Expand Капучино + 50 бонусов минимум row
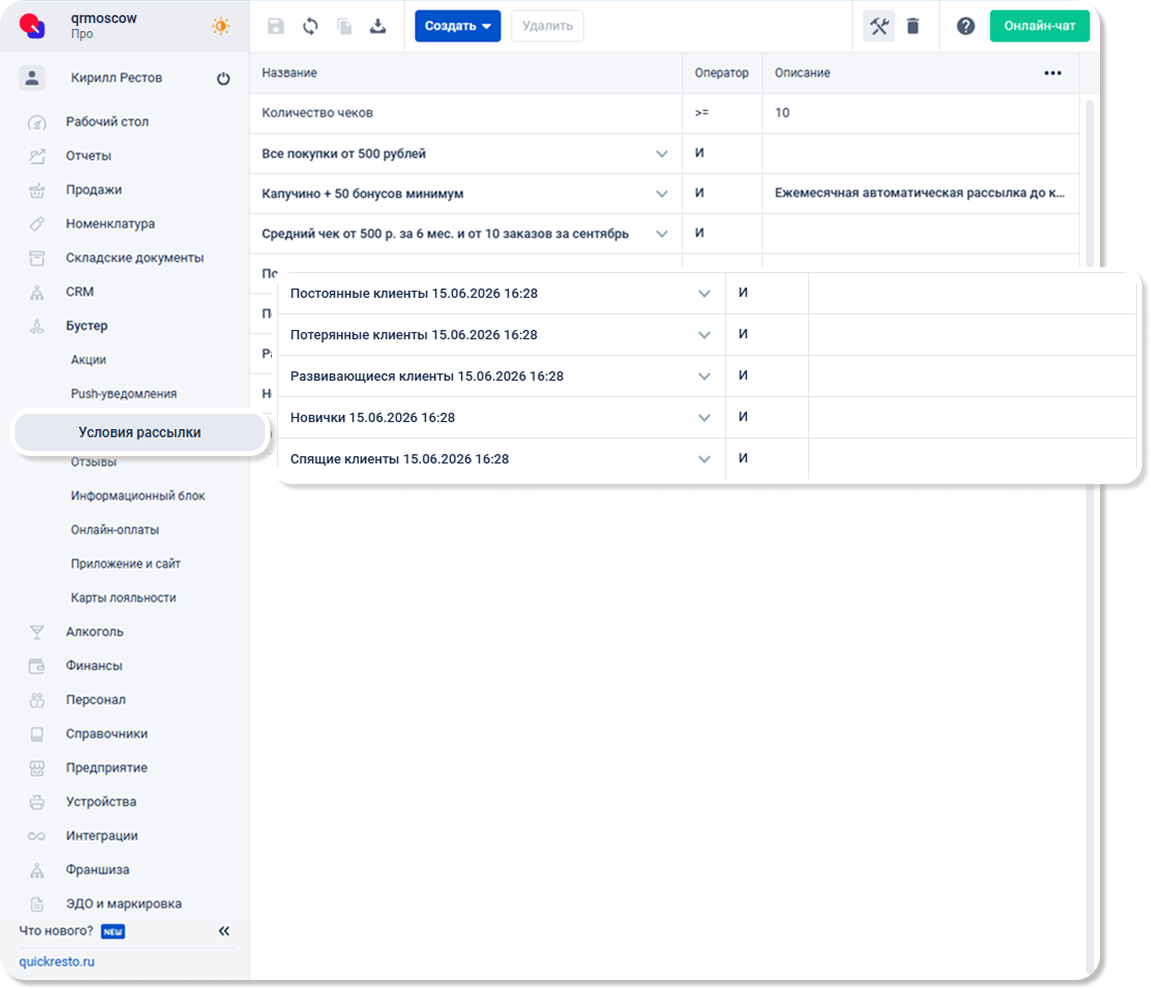Image resolution: width=1151 pixels, height=989 pixels. pyautogui.click(x=661, y=194)
